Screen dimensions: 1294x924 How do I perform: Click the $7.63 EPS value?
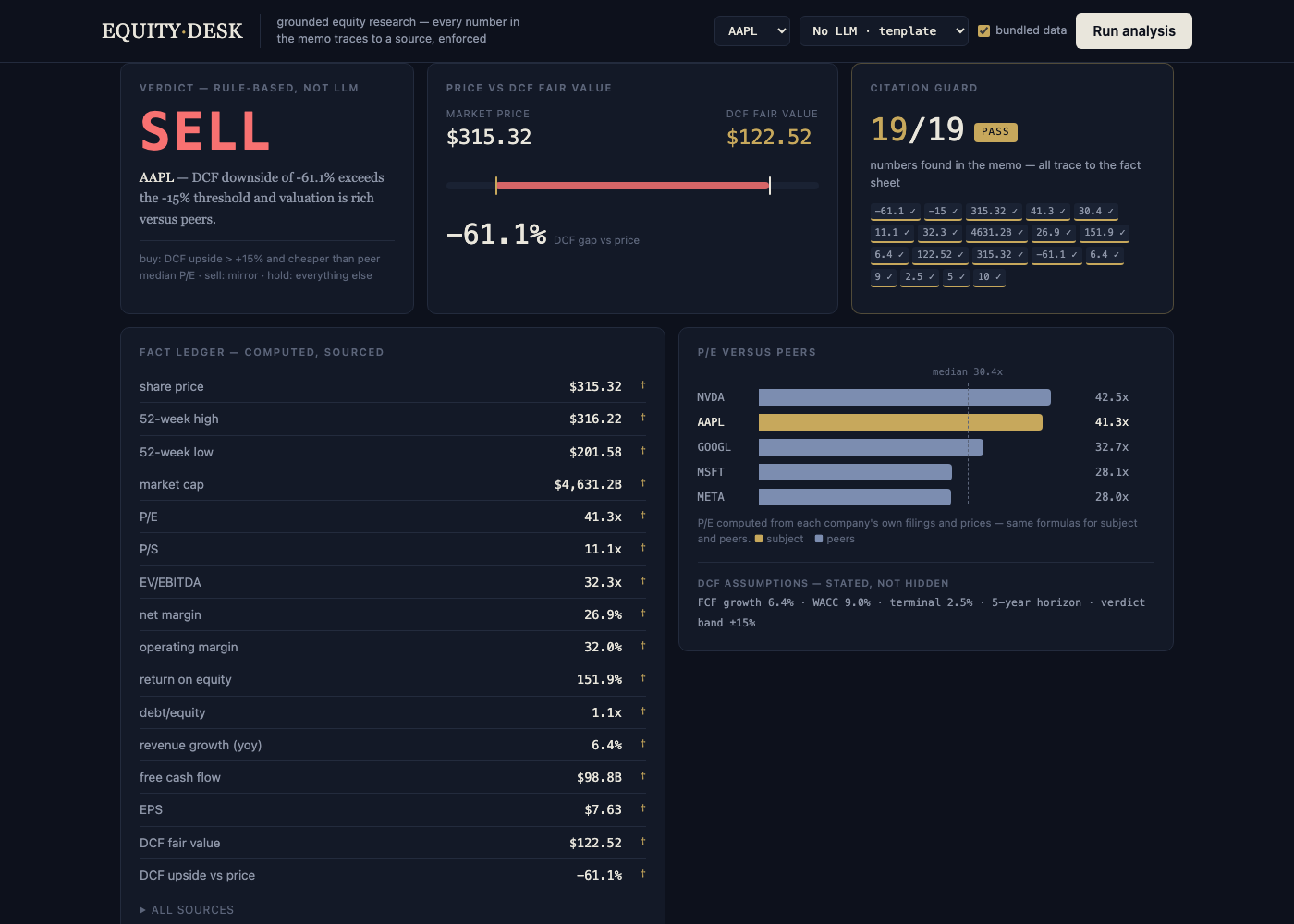[x=603, y=809]
